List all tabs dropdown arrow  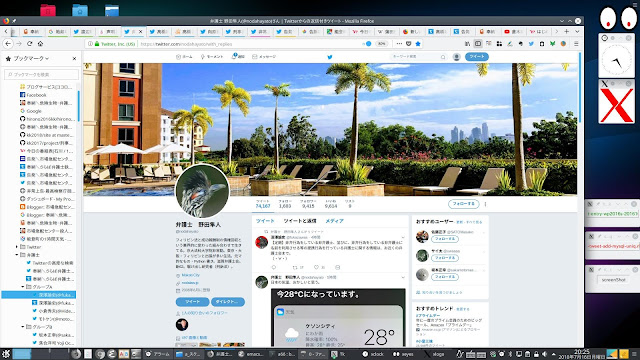(x=577, y=31)
